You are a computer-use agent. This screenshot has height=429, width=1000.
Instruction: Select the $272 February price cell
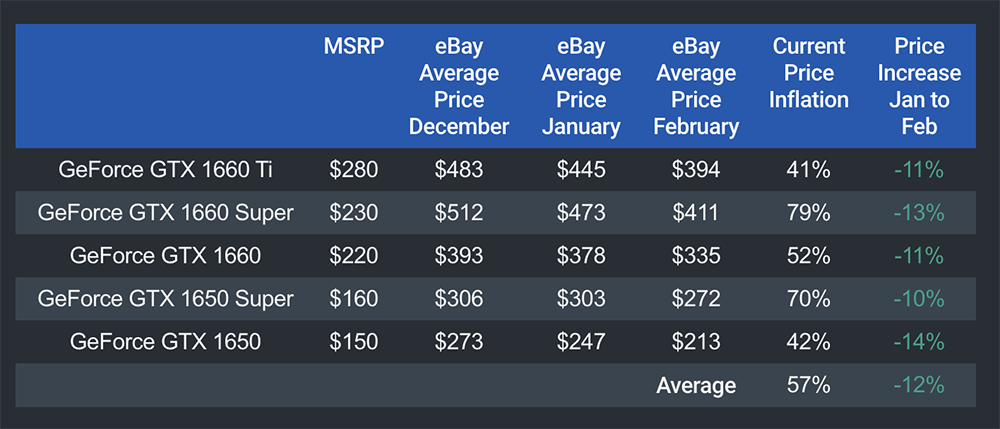coord(696,299)
